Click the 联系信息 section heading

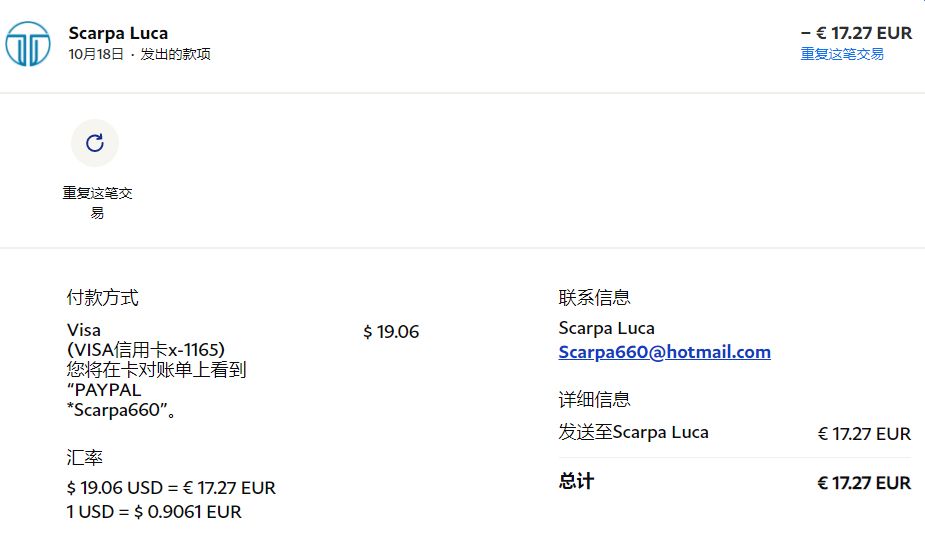pos(594,297)
